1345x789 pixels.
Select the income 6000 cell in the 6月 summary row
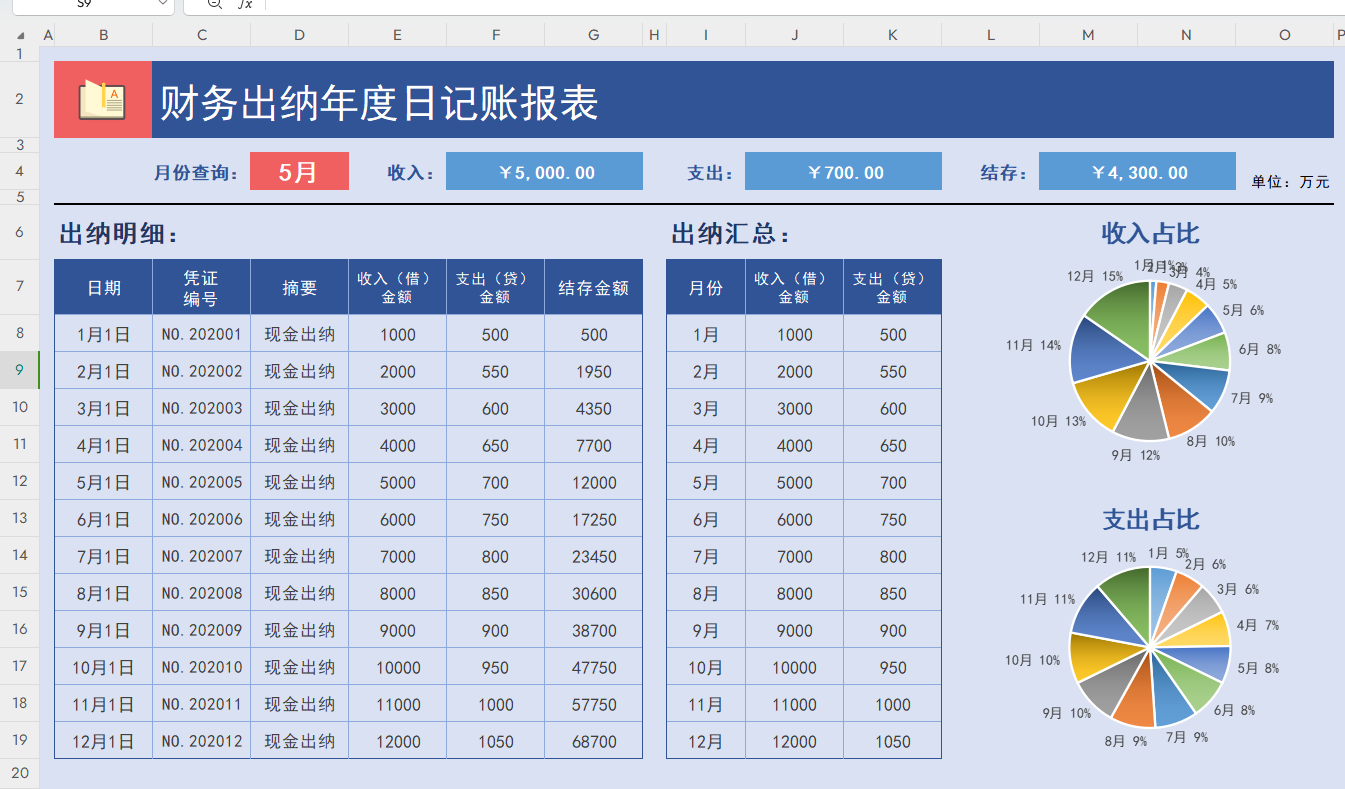(794, 519)
